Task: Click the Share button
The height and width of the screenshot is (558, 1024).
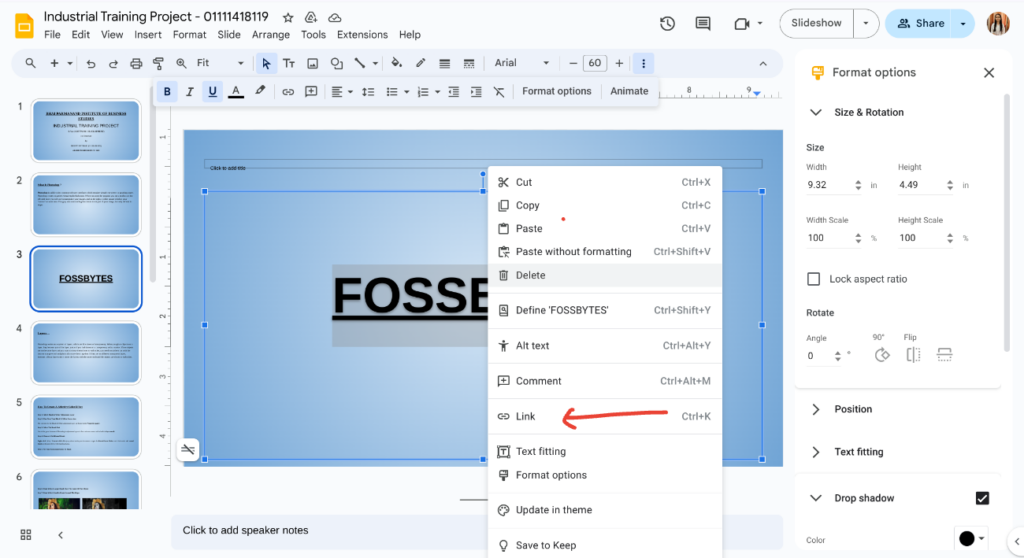Action: (x=920, y=24)
